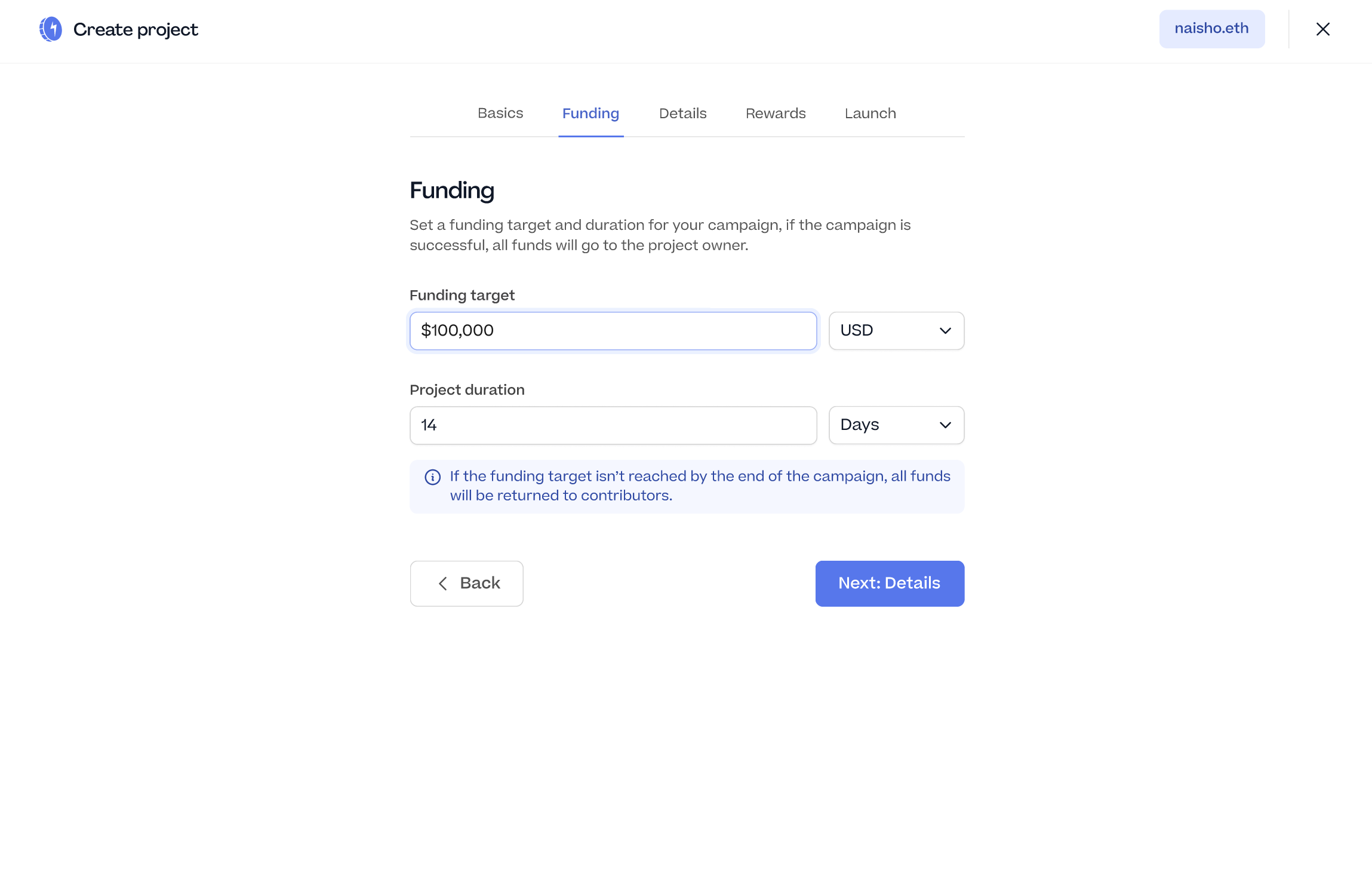Open the Rewards tab
This screenshot has width=1372, height=879.
coord(775,113)
